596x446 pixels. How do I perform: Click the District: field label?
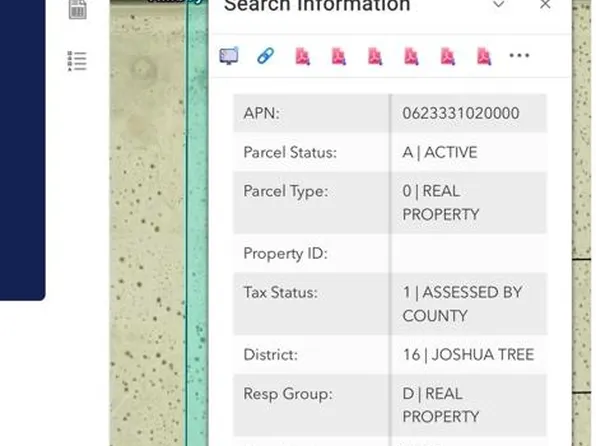(271, 355)
